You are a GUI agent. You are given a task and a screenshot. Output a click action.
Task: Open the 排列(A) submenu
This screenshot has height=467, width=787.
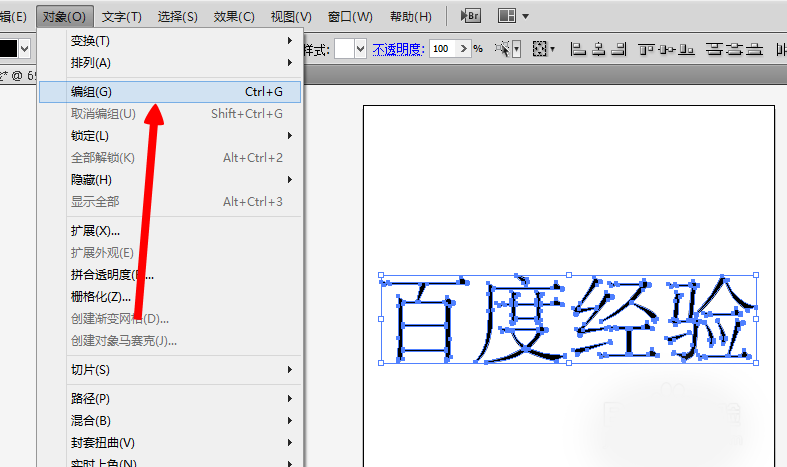[x=170, y=63]
